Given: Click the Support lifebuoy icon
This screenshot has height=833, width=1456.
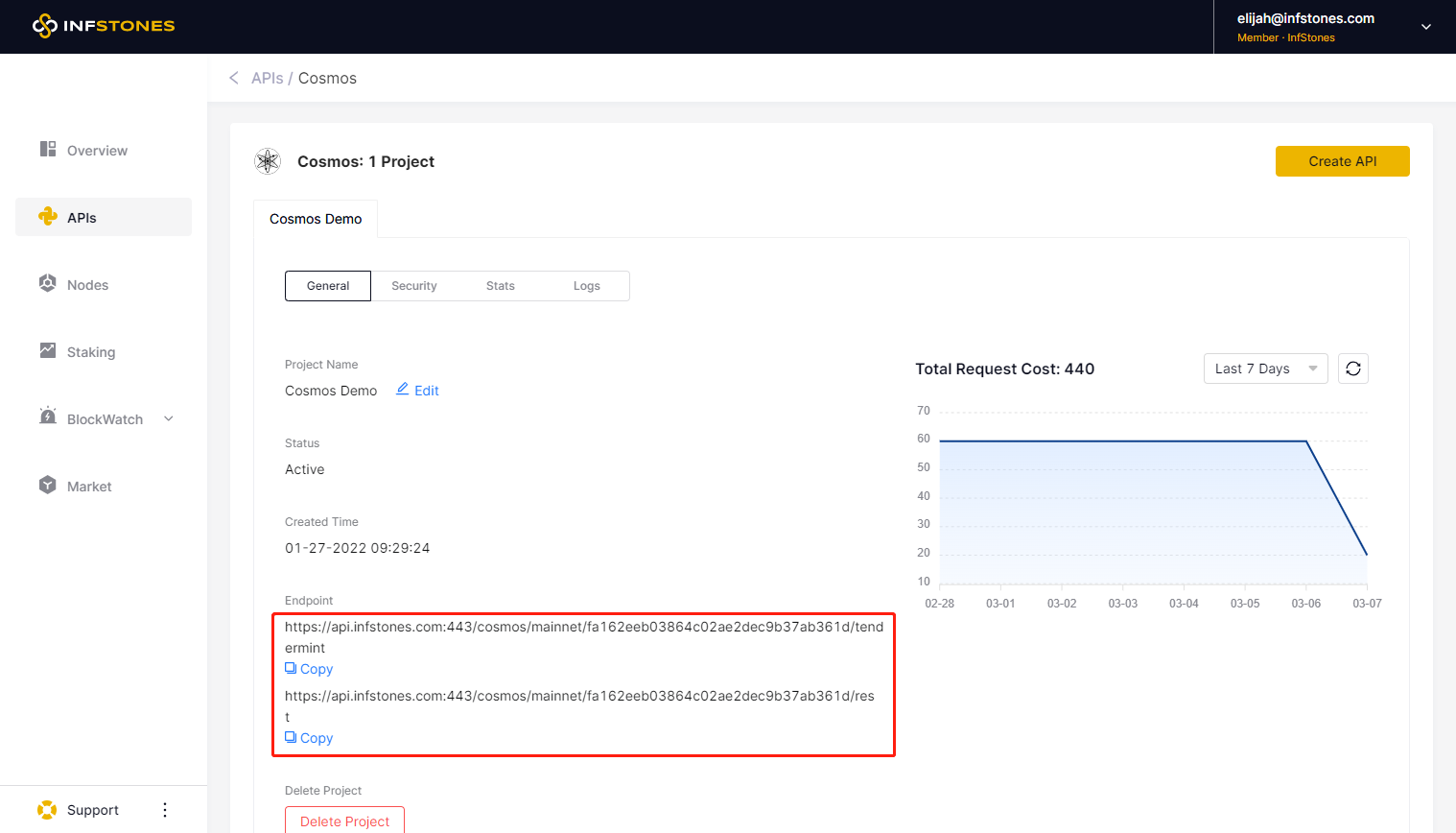Looking at the screenshot, I should 47,810.
